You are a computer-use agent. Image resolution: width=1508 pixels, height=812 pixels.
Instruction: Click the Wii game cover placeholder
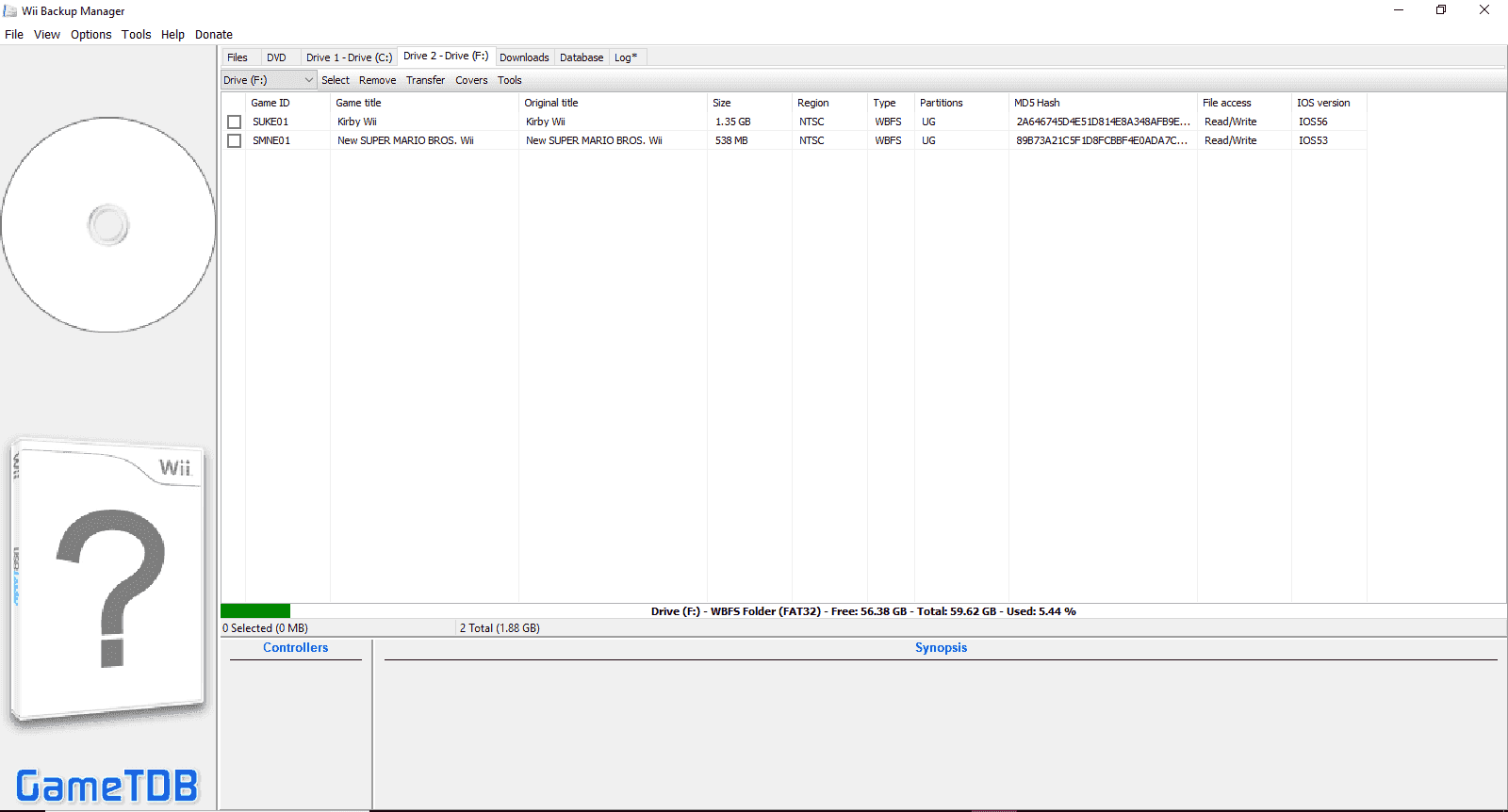[x=107, y=583]
